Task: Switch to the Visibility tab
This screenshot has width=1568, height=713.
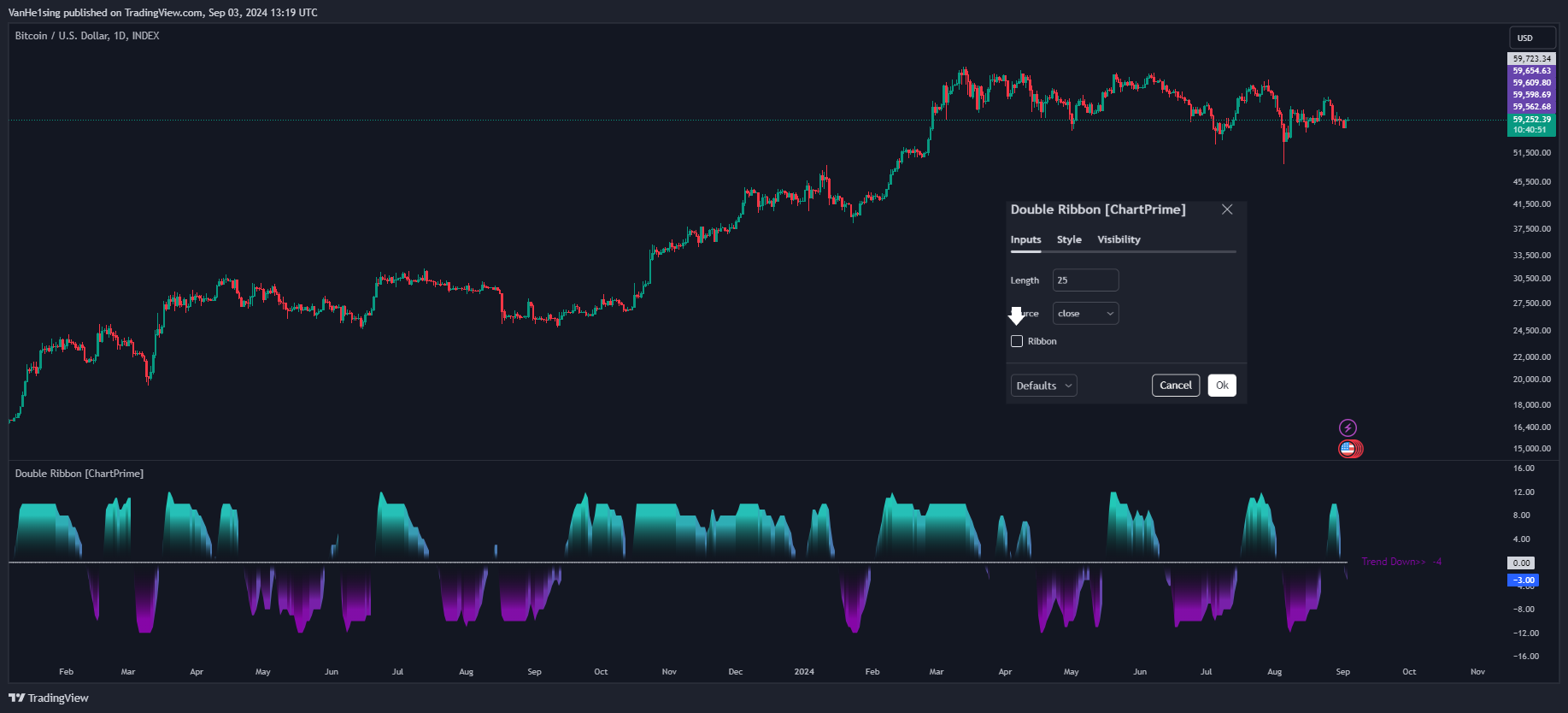Action: (x=1119, y=239)
